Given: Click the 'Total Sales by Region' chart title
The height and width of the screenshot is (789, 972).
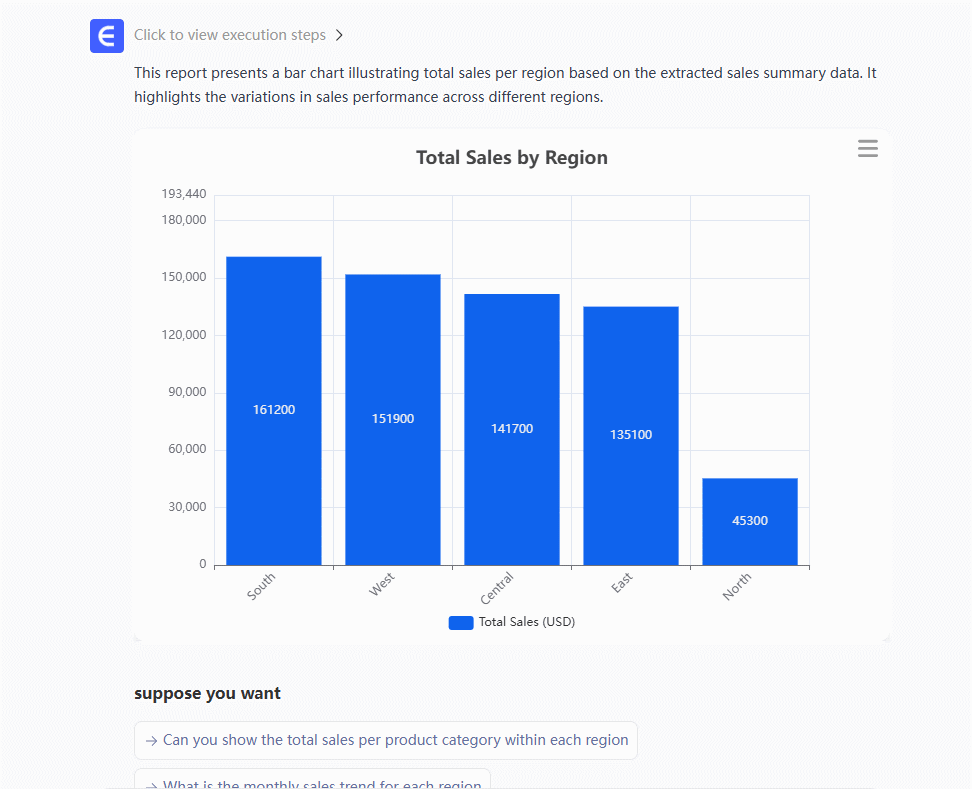Looking at the screenshot, I should 511,158.
